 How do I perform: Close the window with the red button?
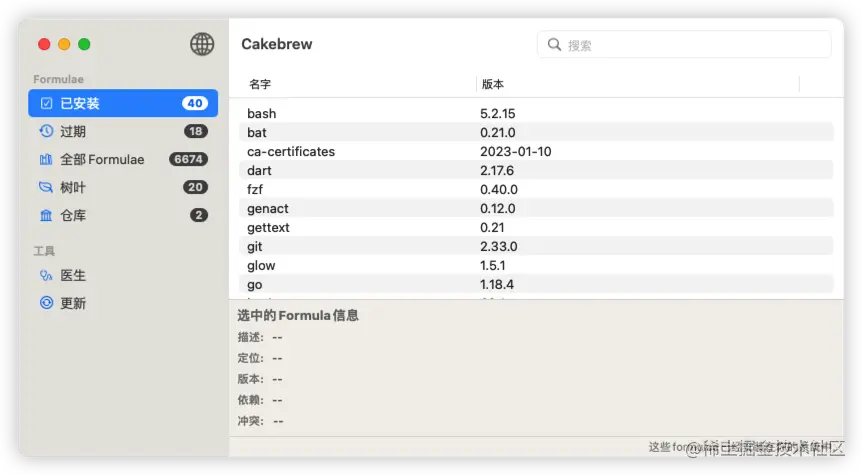(x=44, y=44)
